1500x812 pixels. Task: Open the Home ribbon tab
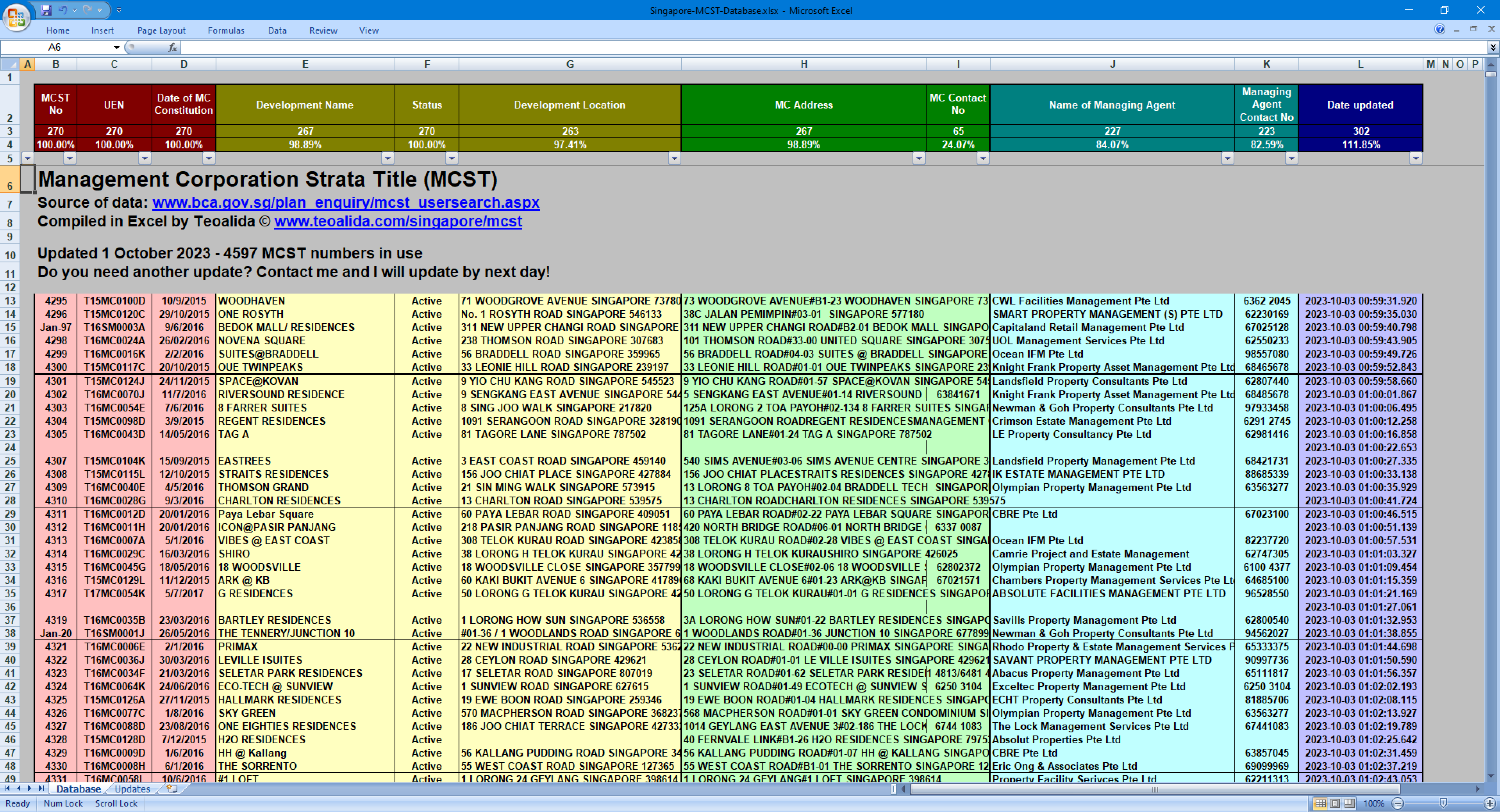[x=58, y=30]
